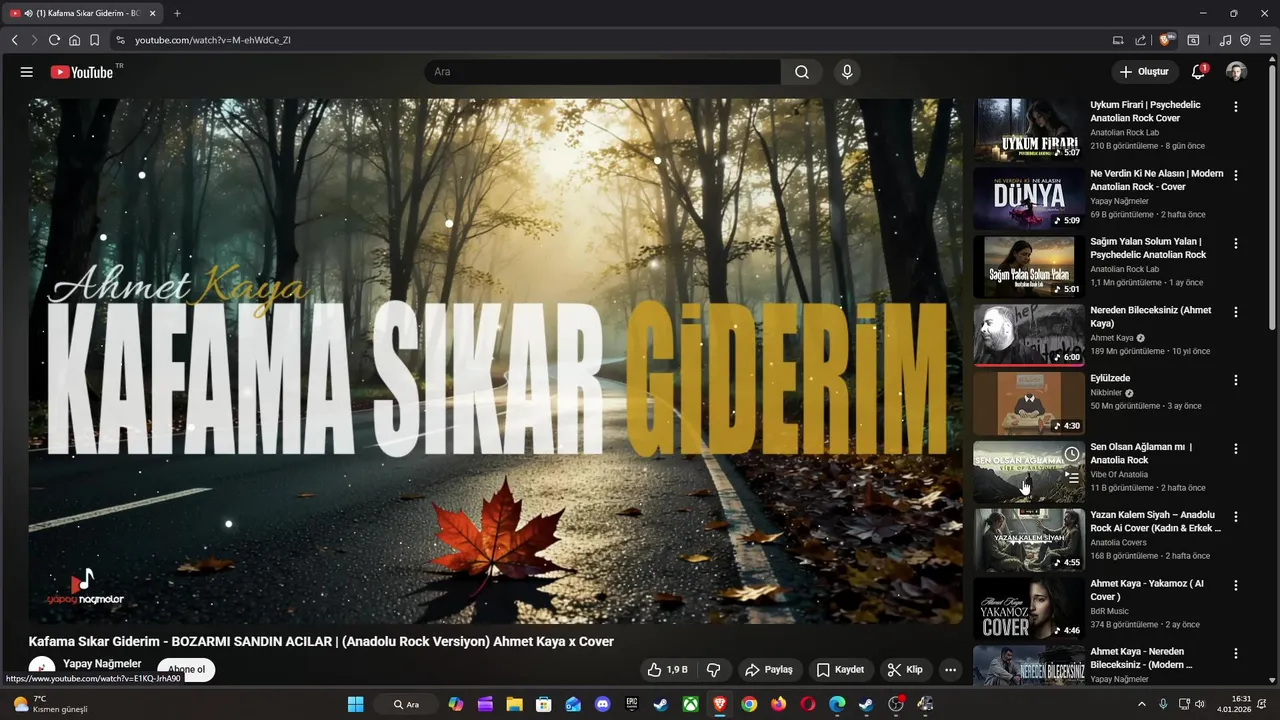
Task: Open the browser main menu
Action: click(x=1265, y=40)
